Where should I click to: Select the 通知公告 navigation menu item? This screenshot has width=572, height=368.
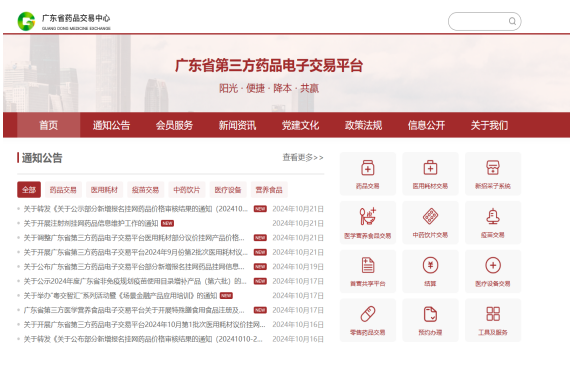point(111,125)
